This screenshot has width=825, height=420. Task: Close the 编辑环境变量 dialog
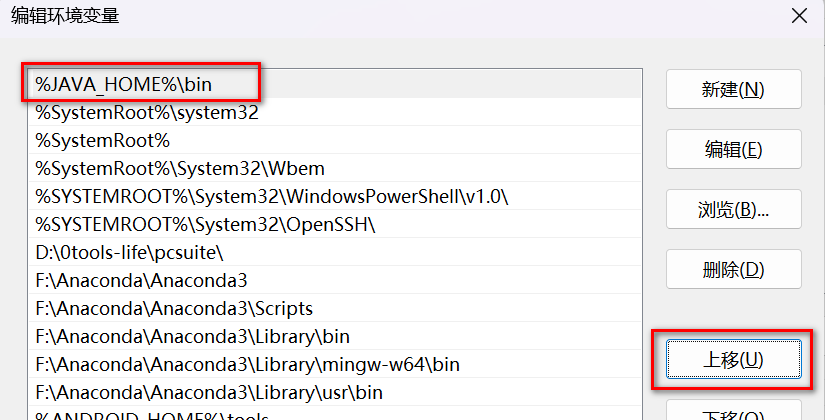[x=799, y=16]
